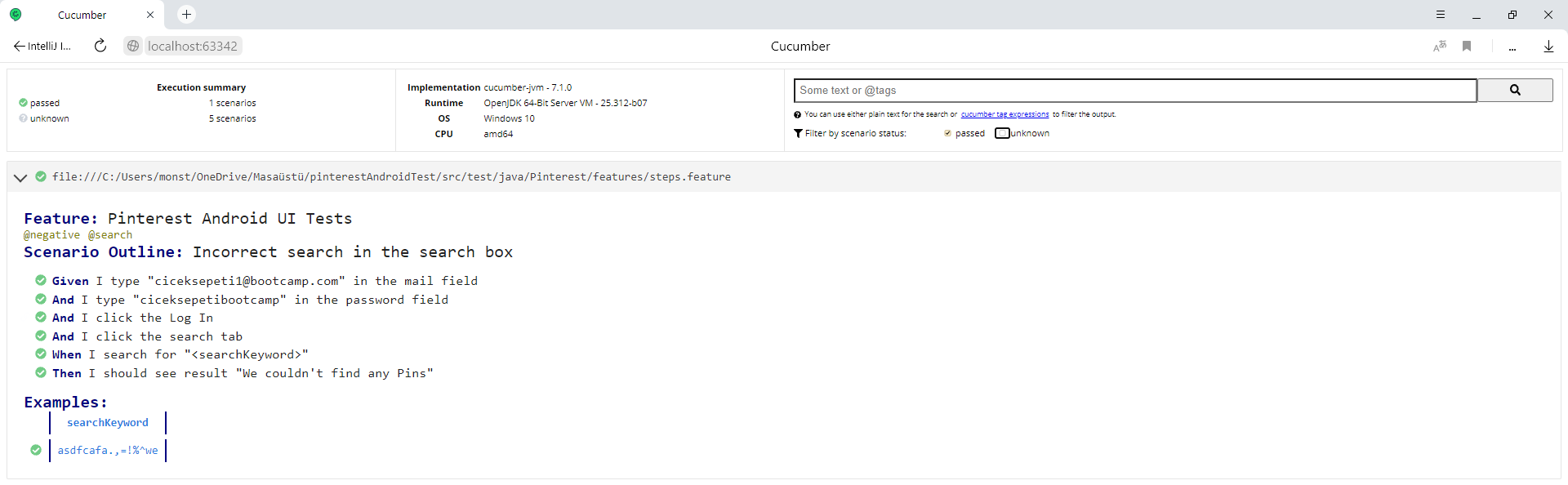1568x485 pixels.
Task: Click the searchKeyword table header
Action: pyautogui.click(x=108, y=423)
